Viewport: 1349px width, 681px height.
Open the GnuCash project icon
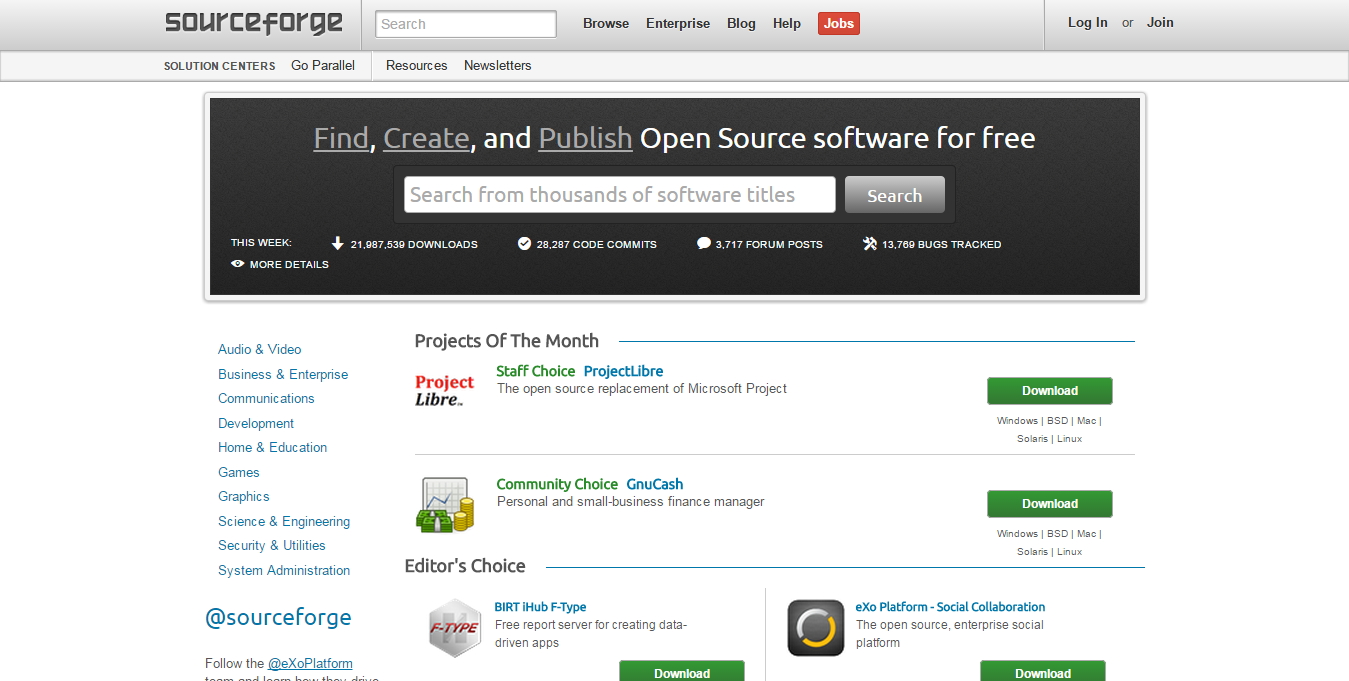(x=445, y=505)
